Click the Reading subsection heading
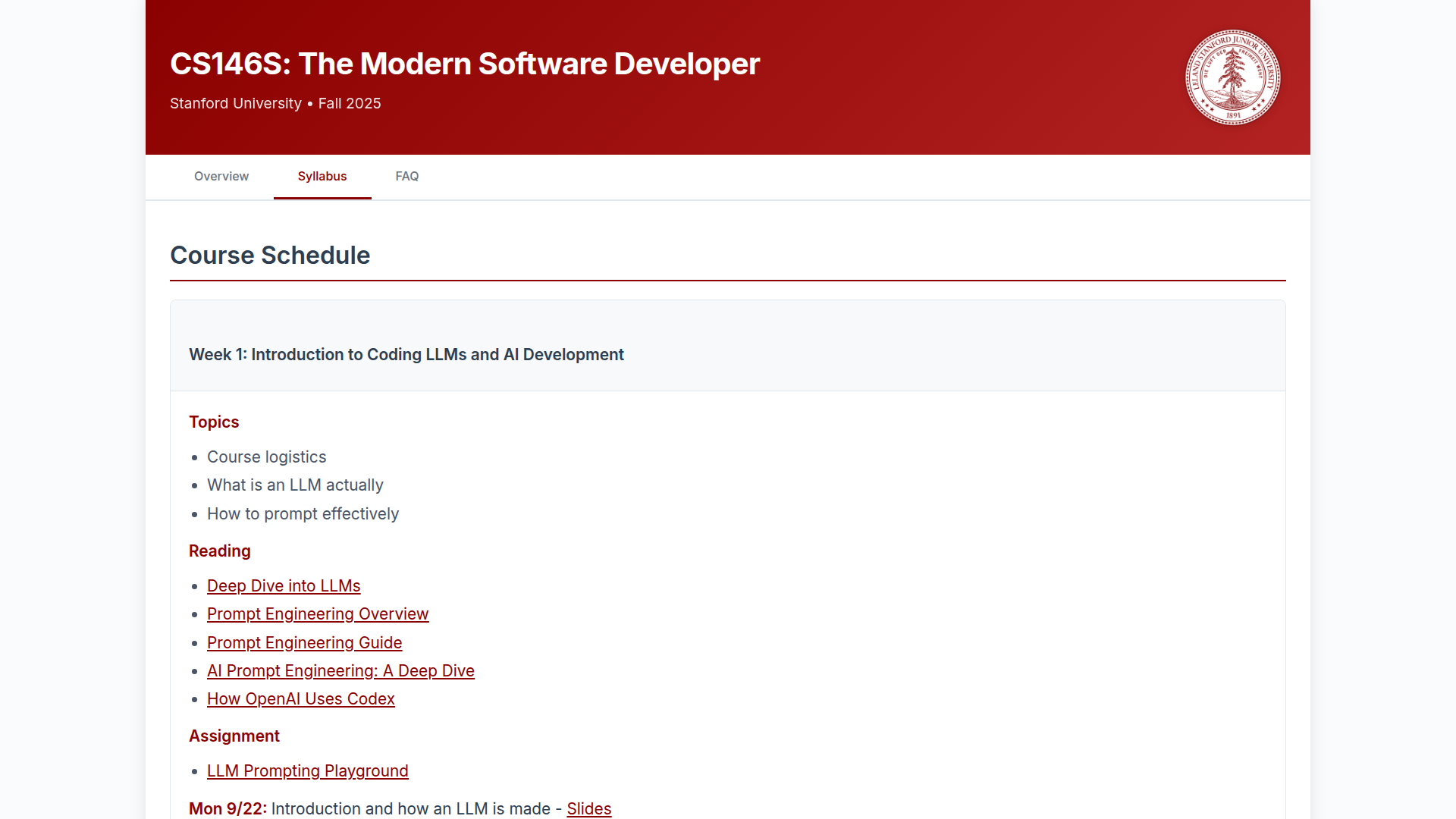 [219, 551]
